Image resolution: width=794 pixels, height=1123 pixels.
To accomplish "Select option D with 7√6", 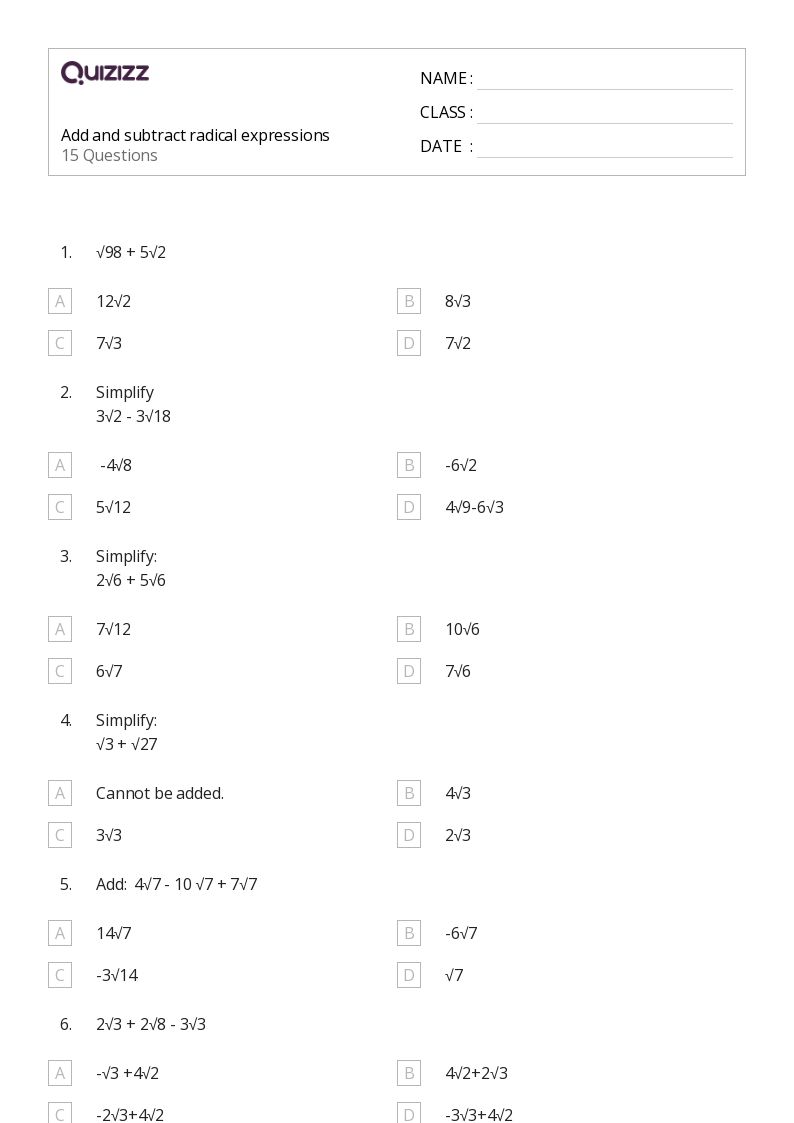I will tap(409, 671).
